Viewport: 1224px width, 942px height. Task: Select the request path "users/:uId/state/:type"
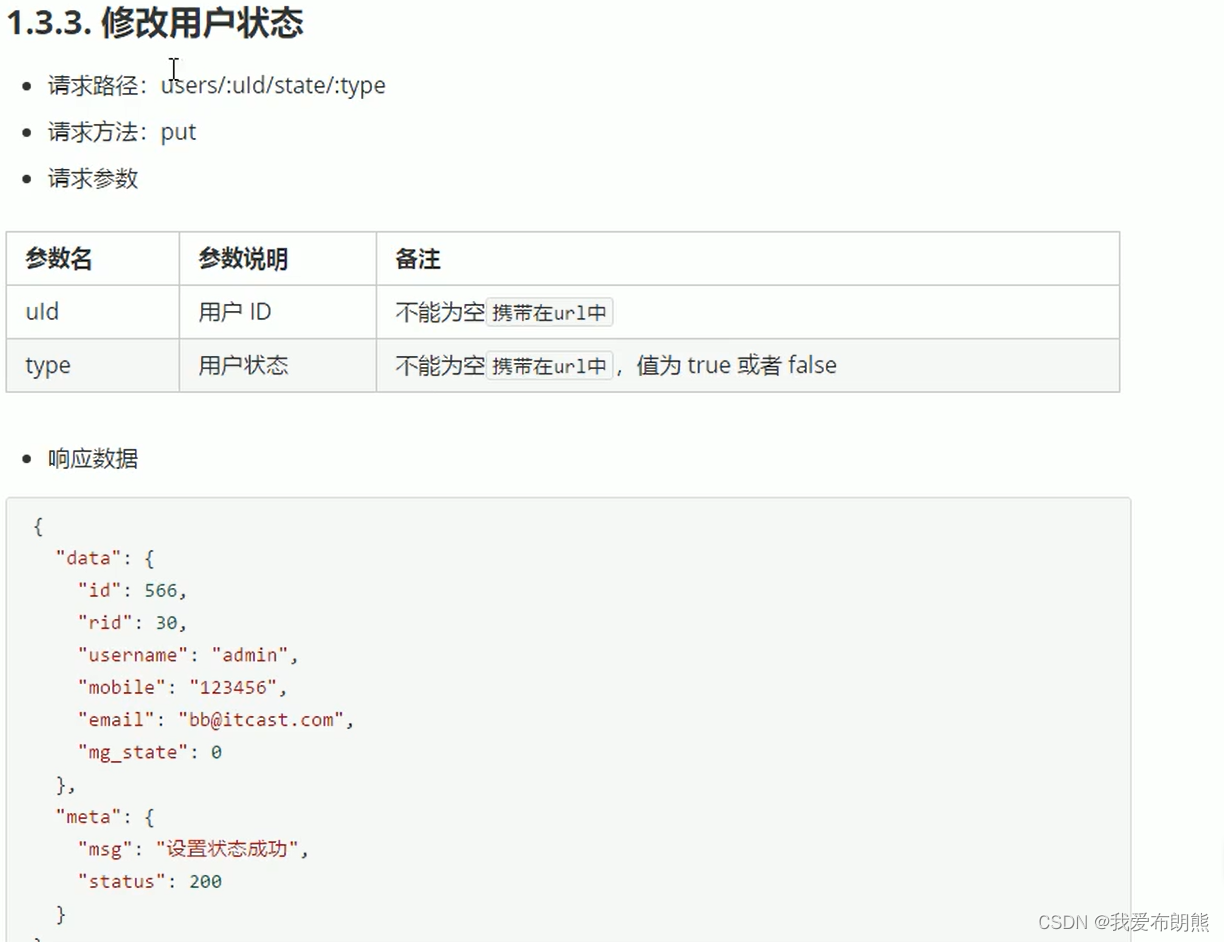[273, 85]
